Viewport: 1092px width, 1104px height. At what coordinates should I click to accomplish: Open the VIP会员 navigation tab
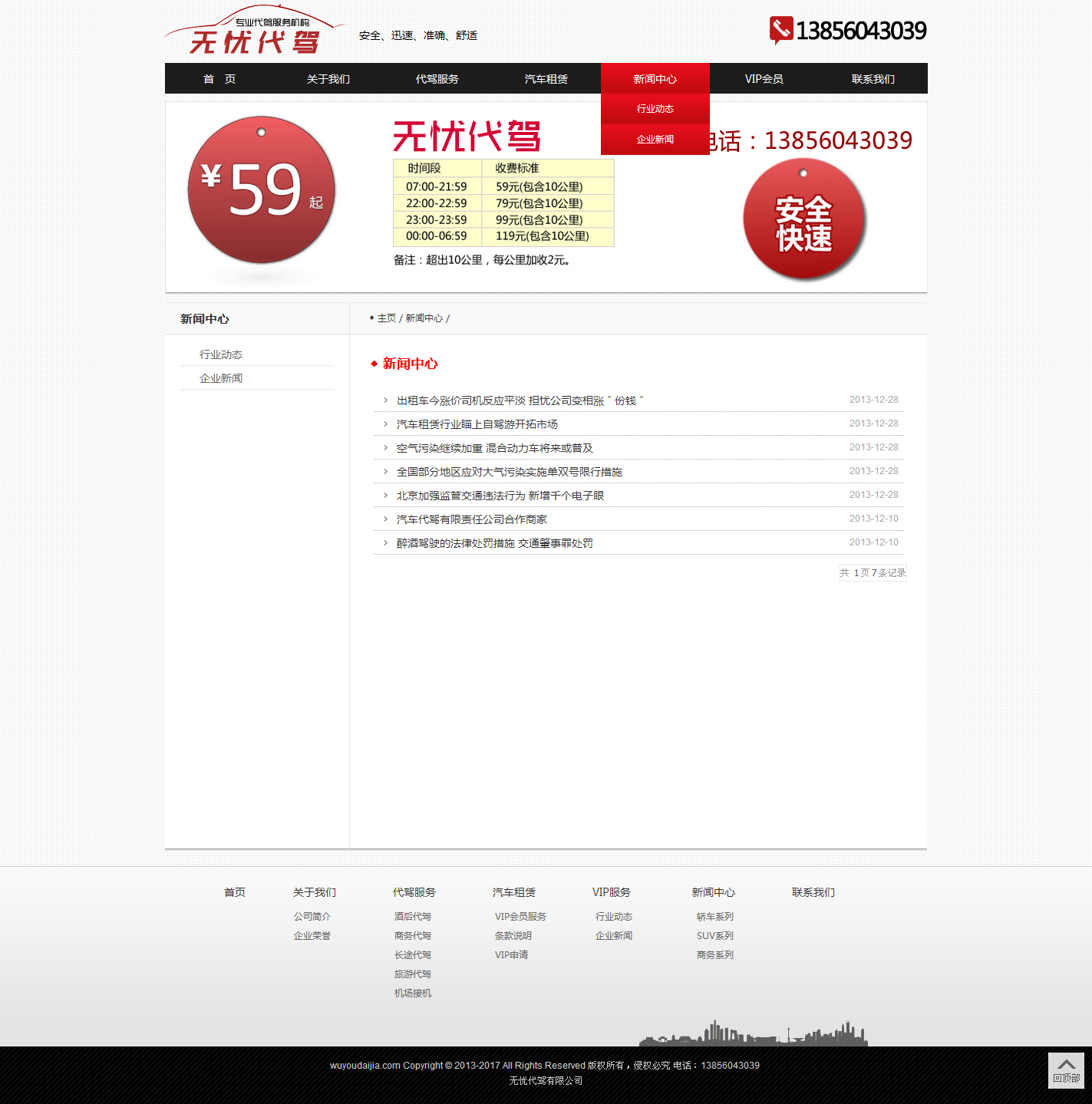(764, 79)
